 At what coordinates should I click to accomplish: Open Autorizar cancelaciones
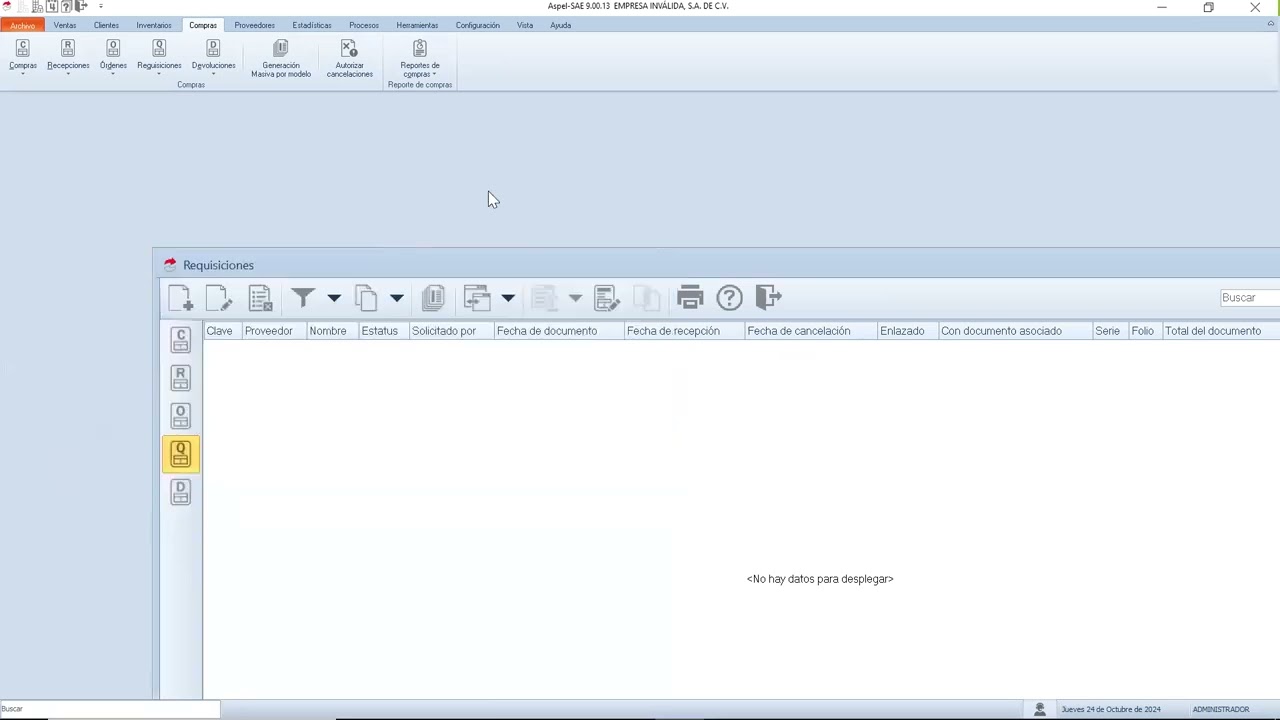349,59
